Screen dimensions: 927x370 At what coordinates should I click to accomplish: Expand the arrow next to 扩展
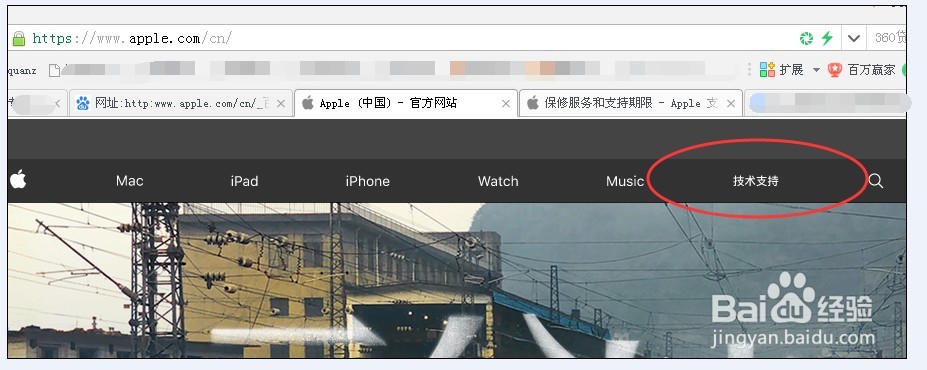[816, 70]
